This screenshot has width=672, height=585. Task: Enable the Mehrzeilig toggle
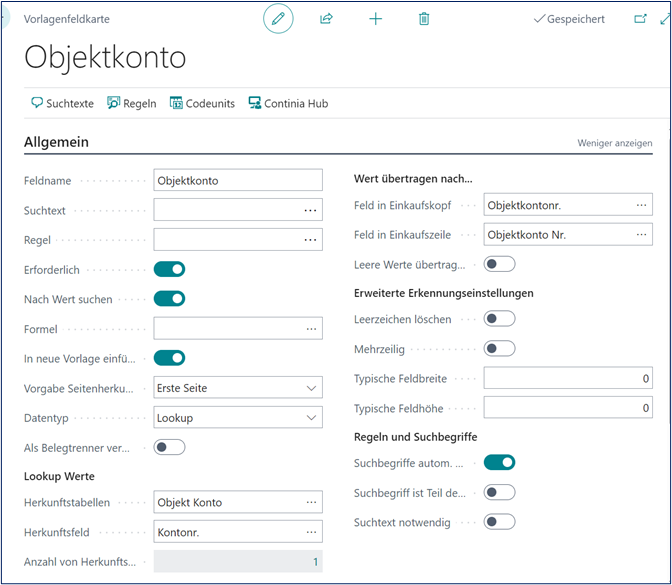(x=499, y=349)
